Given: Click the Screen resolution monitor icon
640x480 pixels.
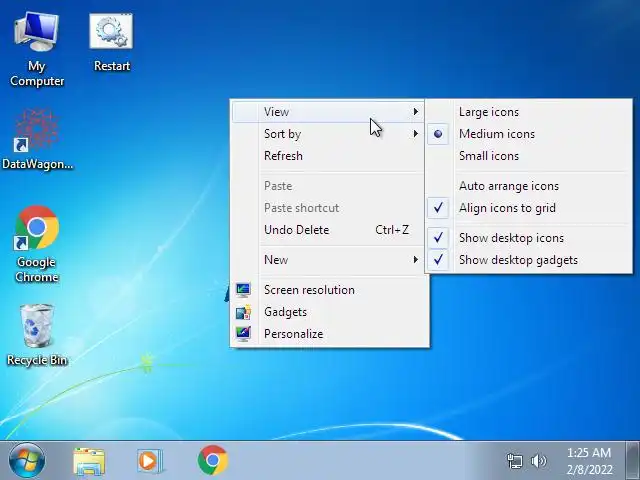Looking at the screenshot, I should (x=243, y=290).
